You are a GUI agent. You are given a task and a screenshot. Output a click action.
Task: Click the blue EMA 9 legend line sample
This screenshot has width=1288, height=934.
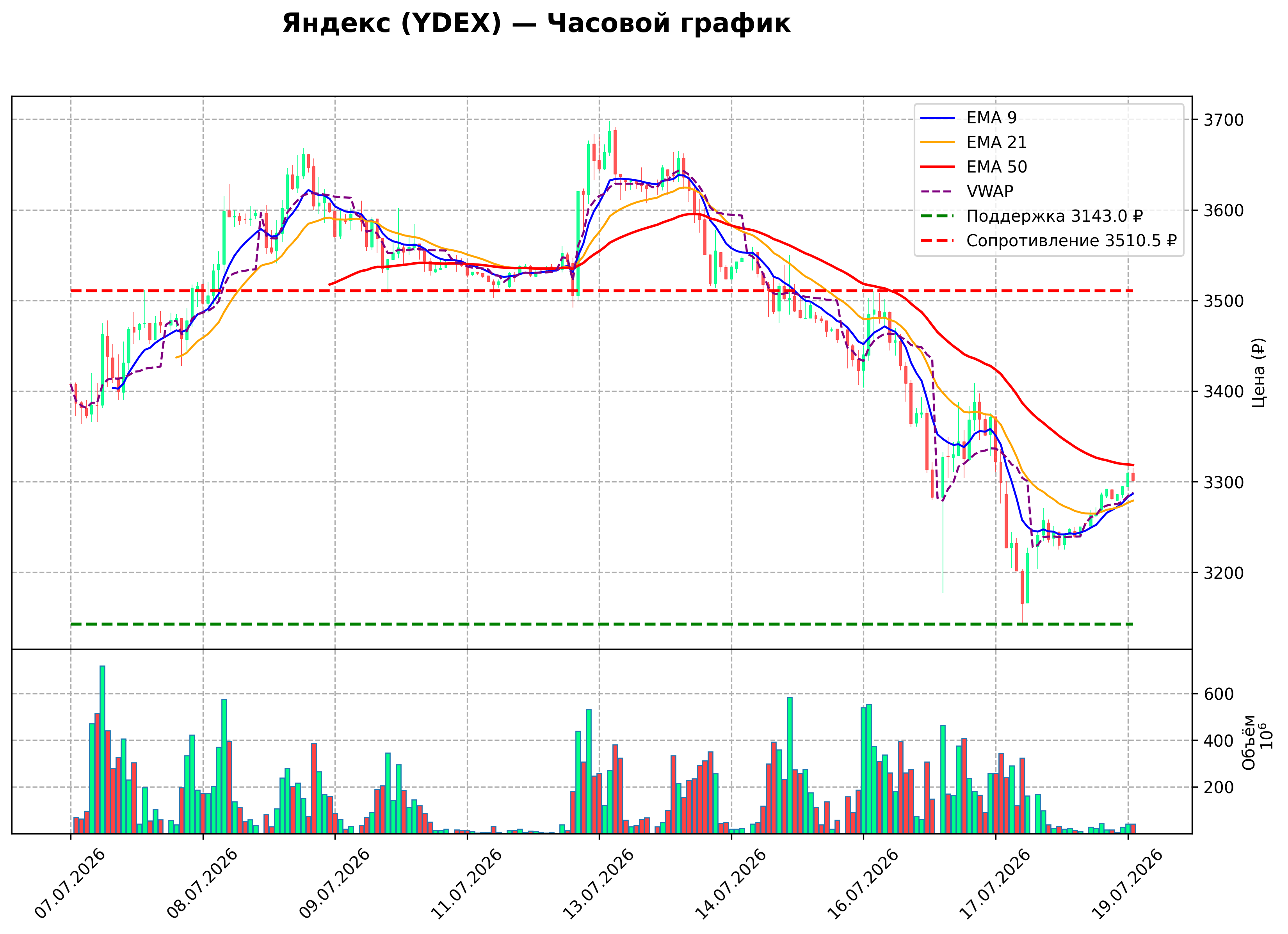(x=938, y=118)
